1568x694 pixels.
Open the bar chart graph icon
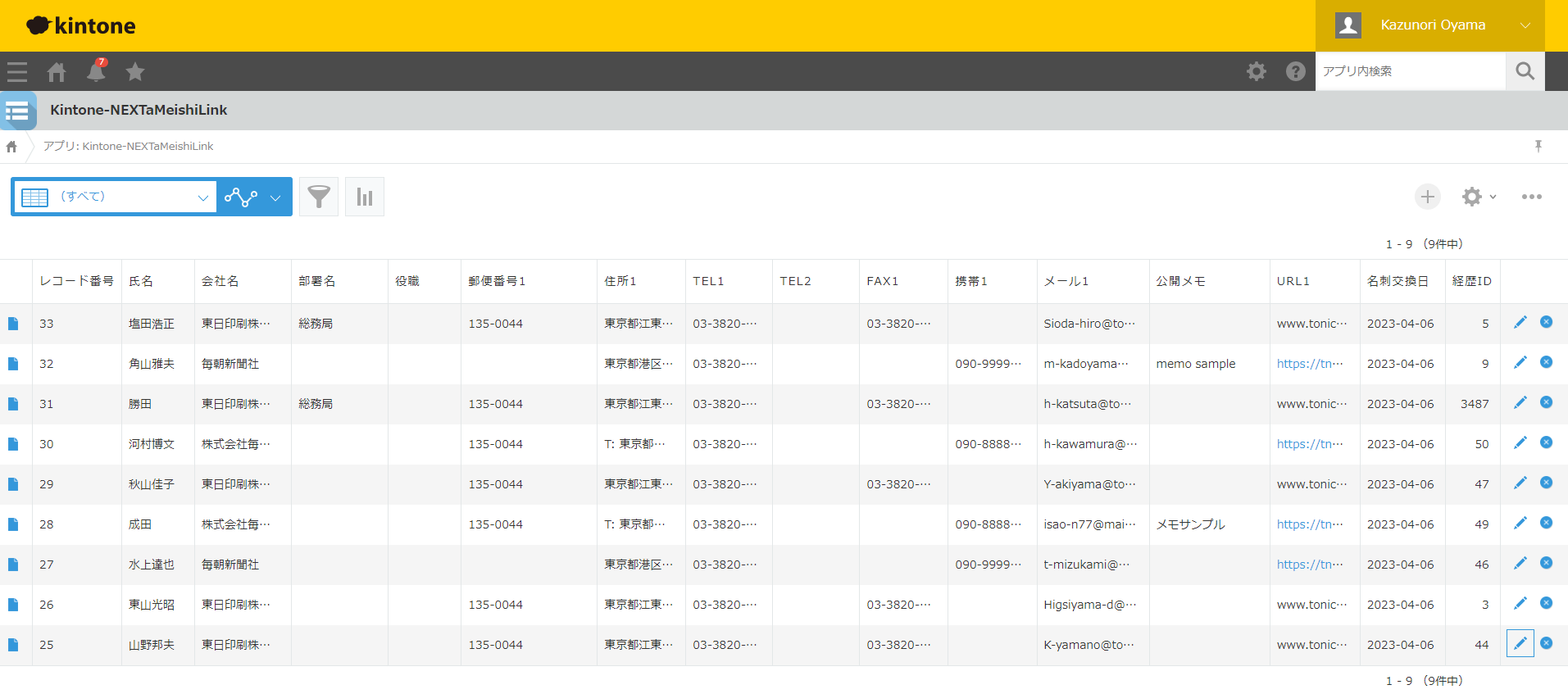(x=365, y=197)
